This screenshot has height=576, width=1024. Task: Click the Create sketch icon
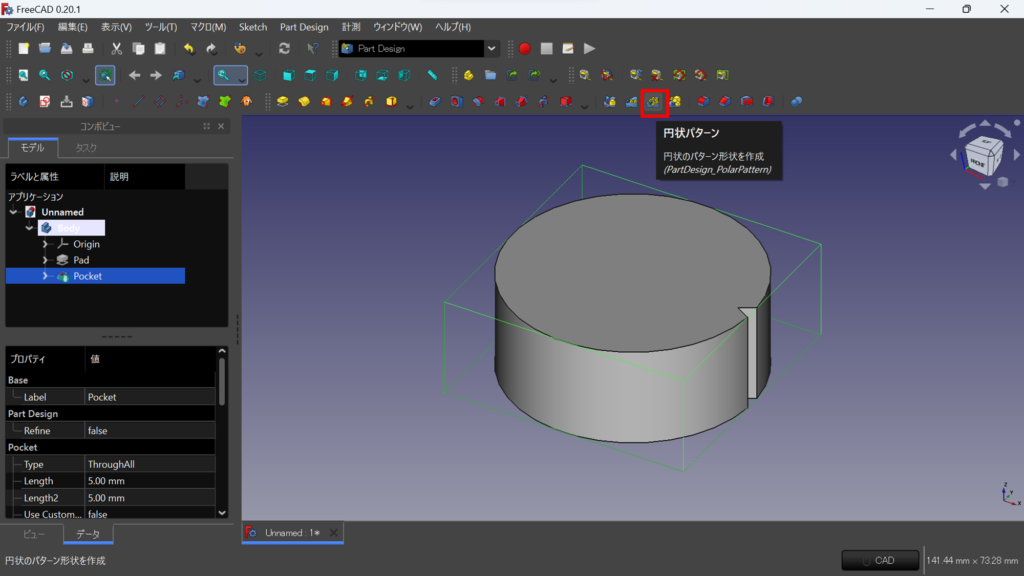coord(44,101)
